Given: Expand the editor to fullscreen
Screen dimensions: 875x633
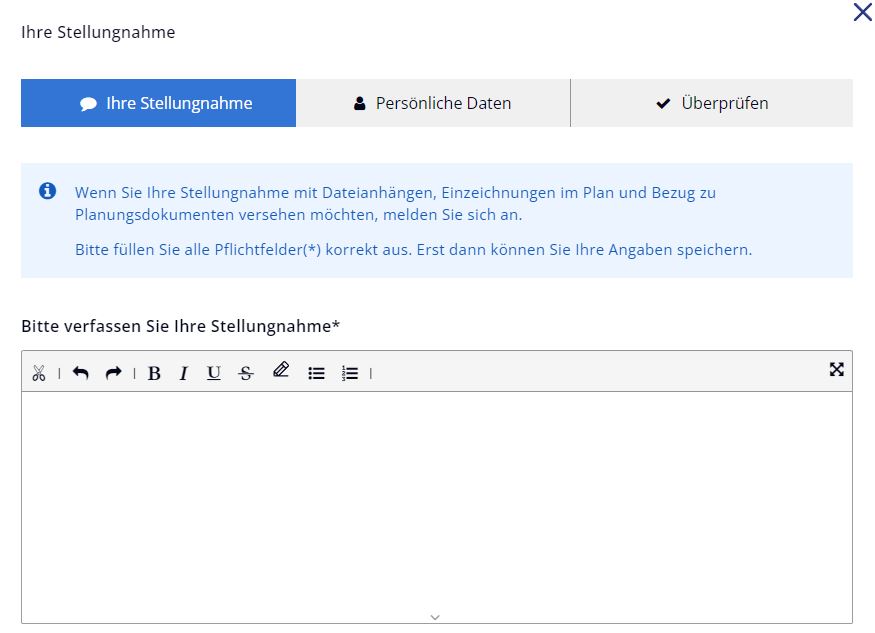Looking at the screenshot, I should click(837, 369).
